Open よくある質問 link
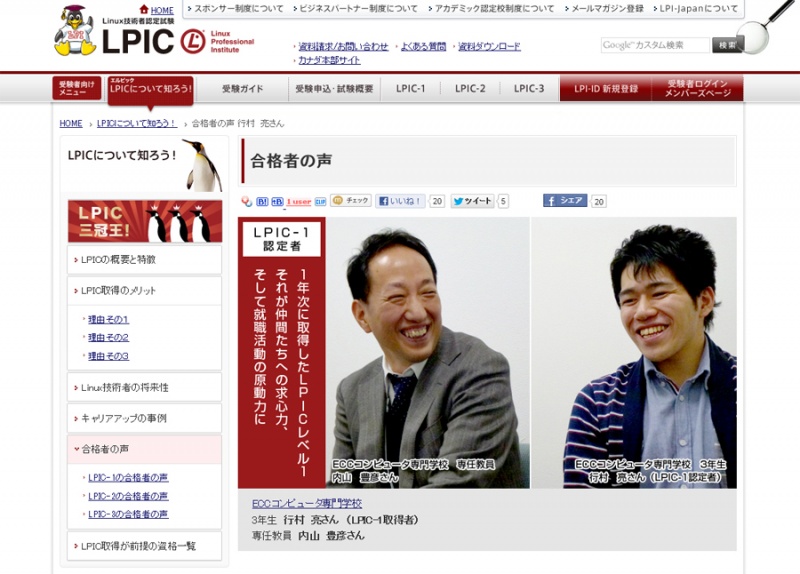800x574 pixels. tap(423, 46)
